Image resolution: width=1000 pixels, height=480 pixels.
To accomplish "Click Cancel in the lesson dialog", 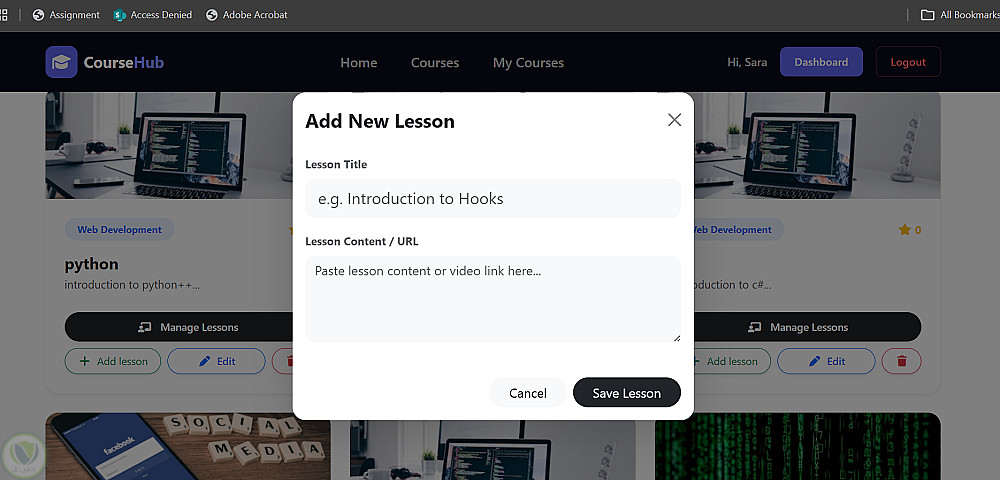I will [528, 393].
